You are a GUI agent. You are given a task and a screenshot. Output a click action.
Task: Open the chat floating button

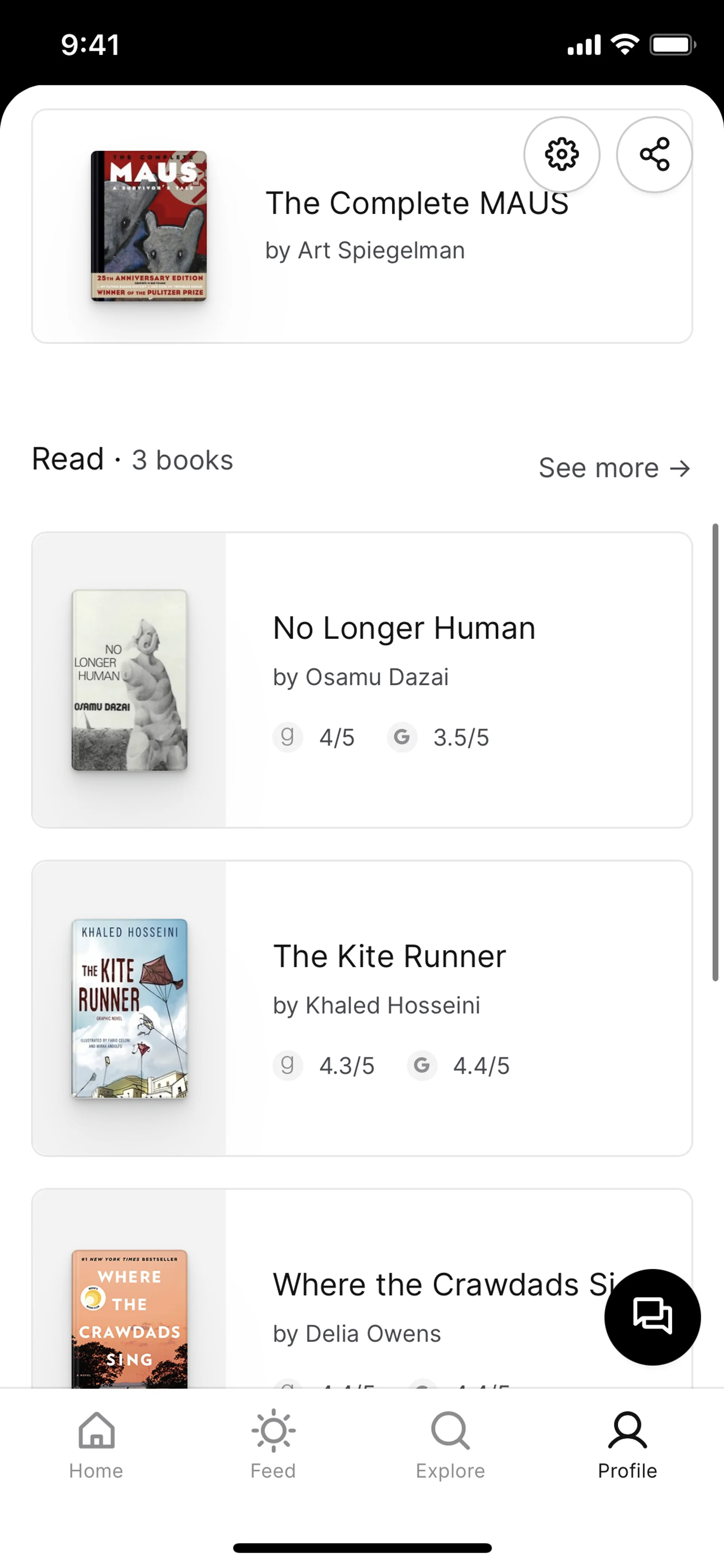tap(652, 1317)
